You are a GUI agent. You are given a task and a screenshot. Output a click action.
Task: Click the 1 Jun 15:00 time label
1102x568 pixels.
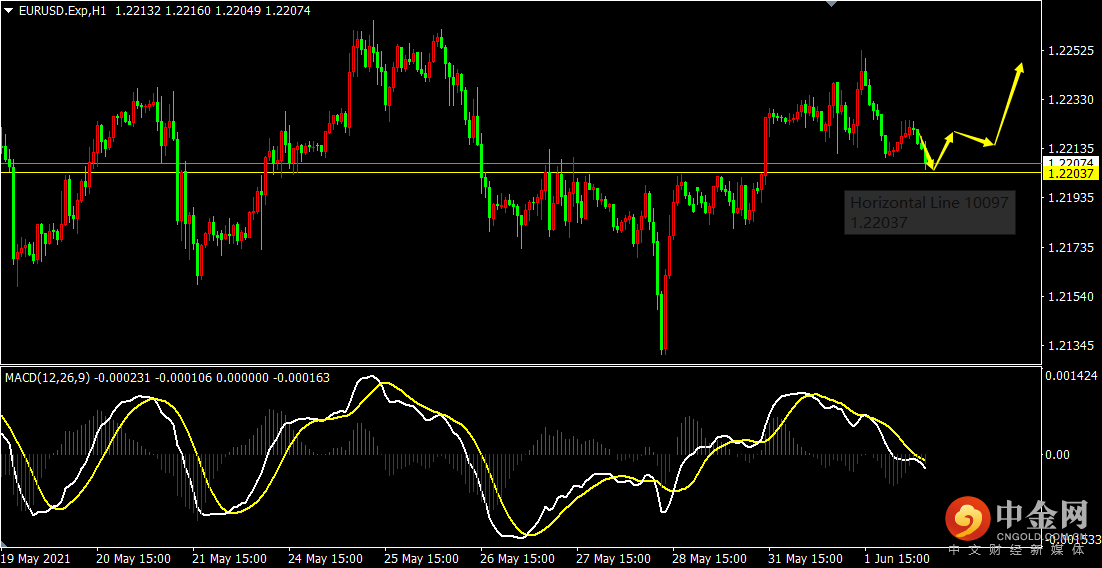click(x=897, y=558)
